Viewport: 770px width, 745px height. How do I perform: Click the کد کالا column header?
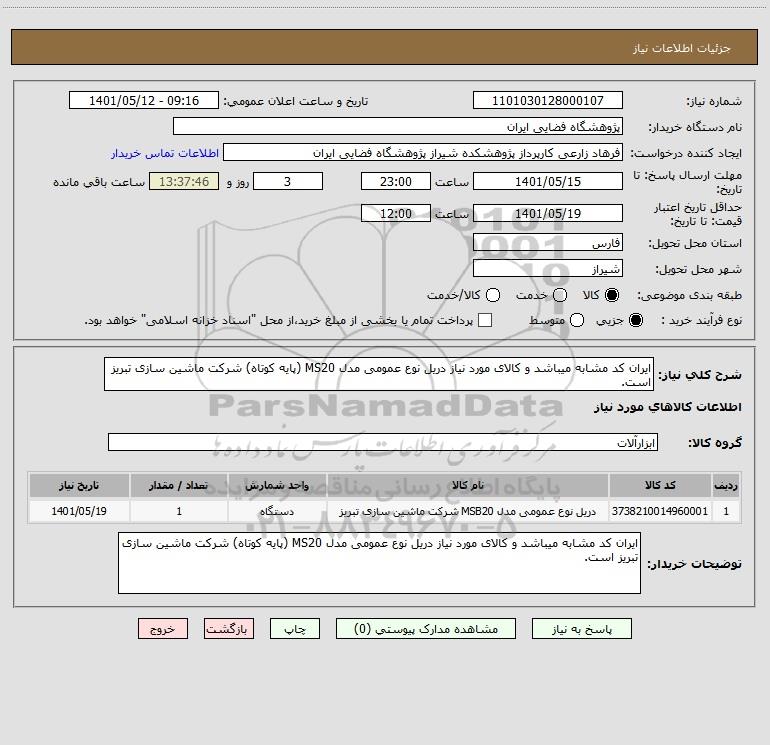click(x=660, y=485)
